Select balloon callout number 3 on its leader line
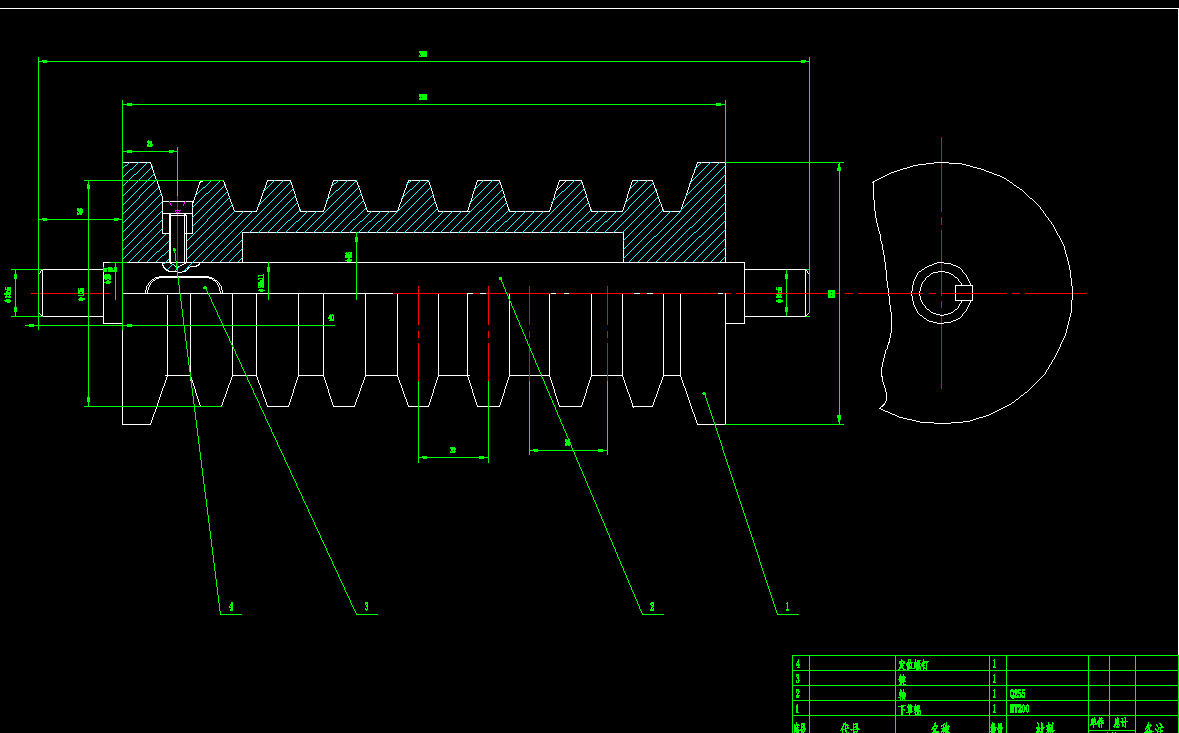The image size is (1179, 733). coord(366,607)
